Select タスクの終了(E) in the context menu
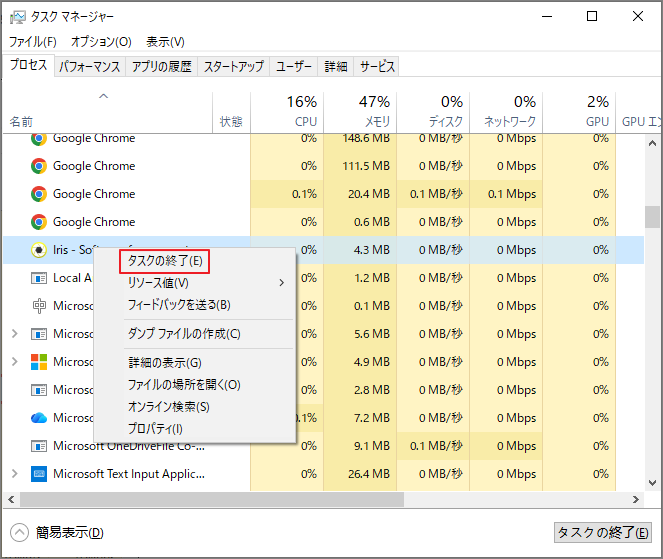This screenshot has width=663, height=559. coord(165,261)
